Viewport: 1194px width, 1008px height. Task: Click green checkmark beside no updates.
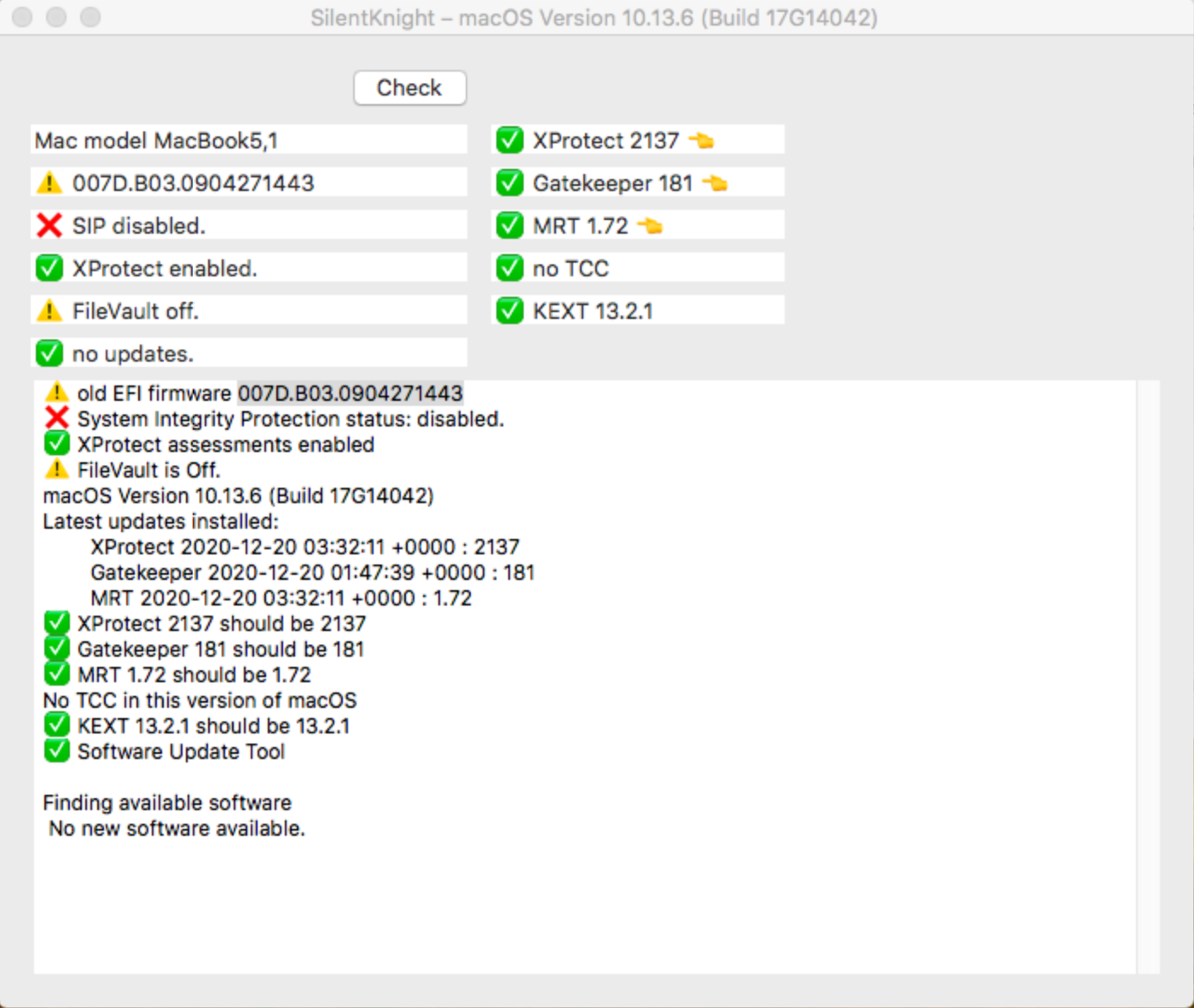click(49, 353)
